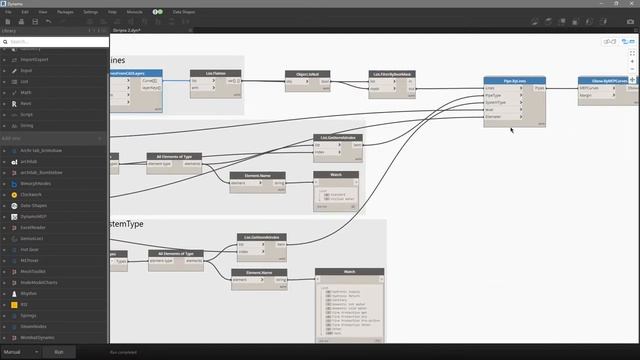
Task: Open the View menu
Action: pos(43,12)
